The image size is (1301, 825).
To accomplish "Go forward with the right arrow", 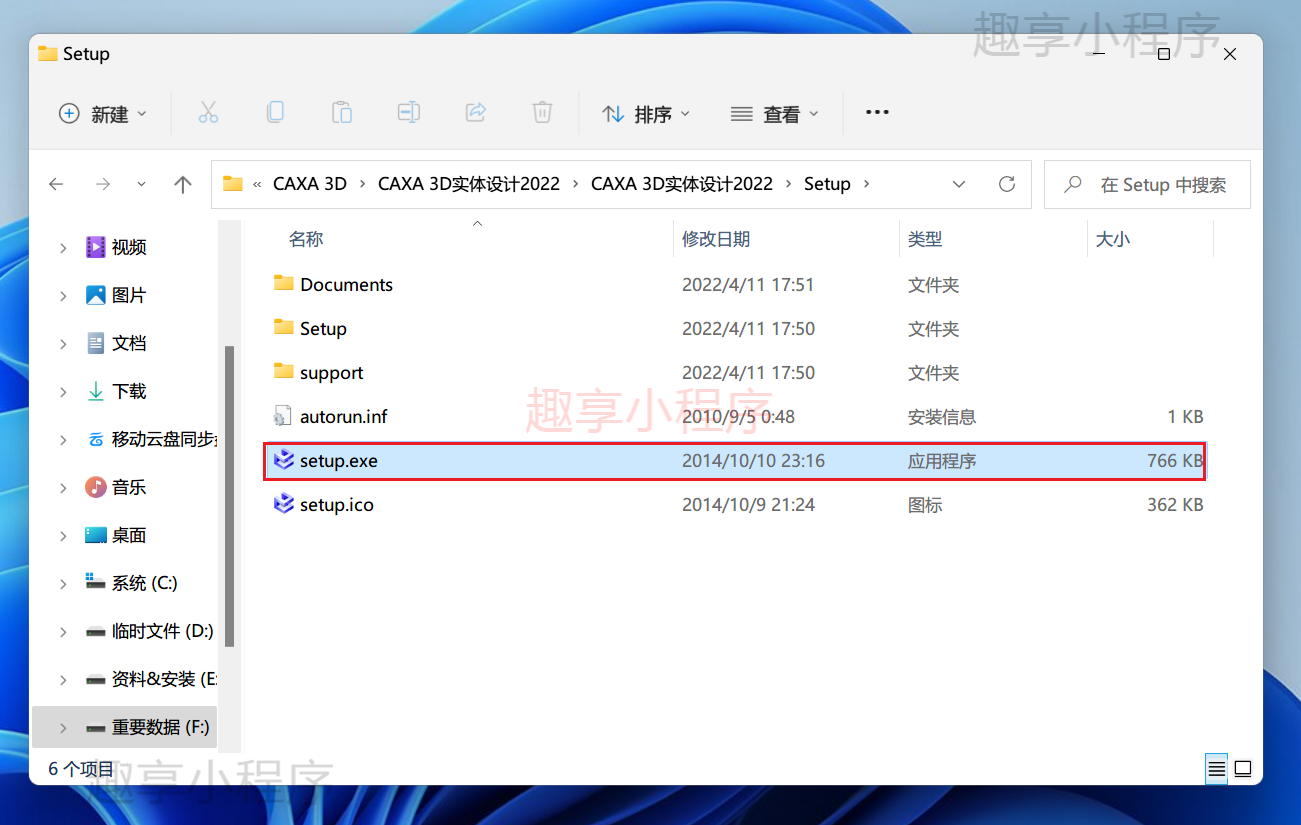I will [x=102, y=184].
